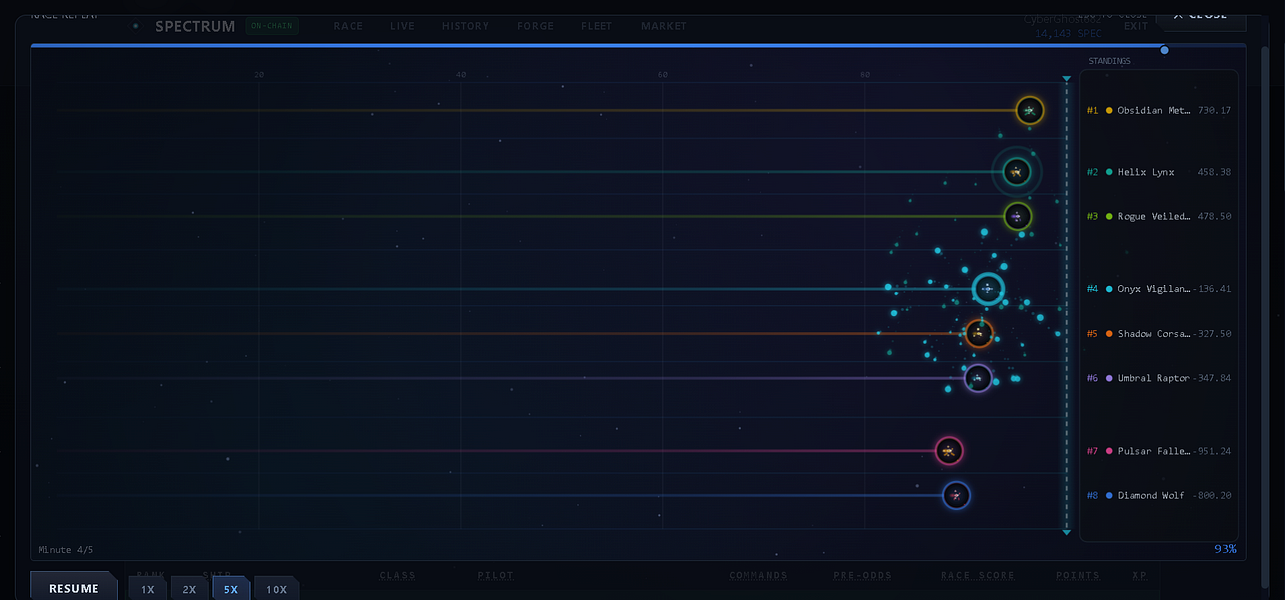The width and height of the screenshot is (1285, 600).
Task: Click the PRE-ODDS column header
Action: 863,576
